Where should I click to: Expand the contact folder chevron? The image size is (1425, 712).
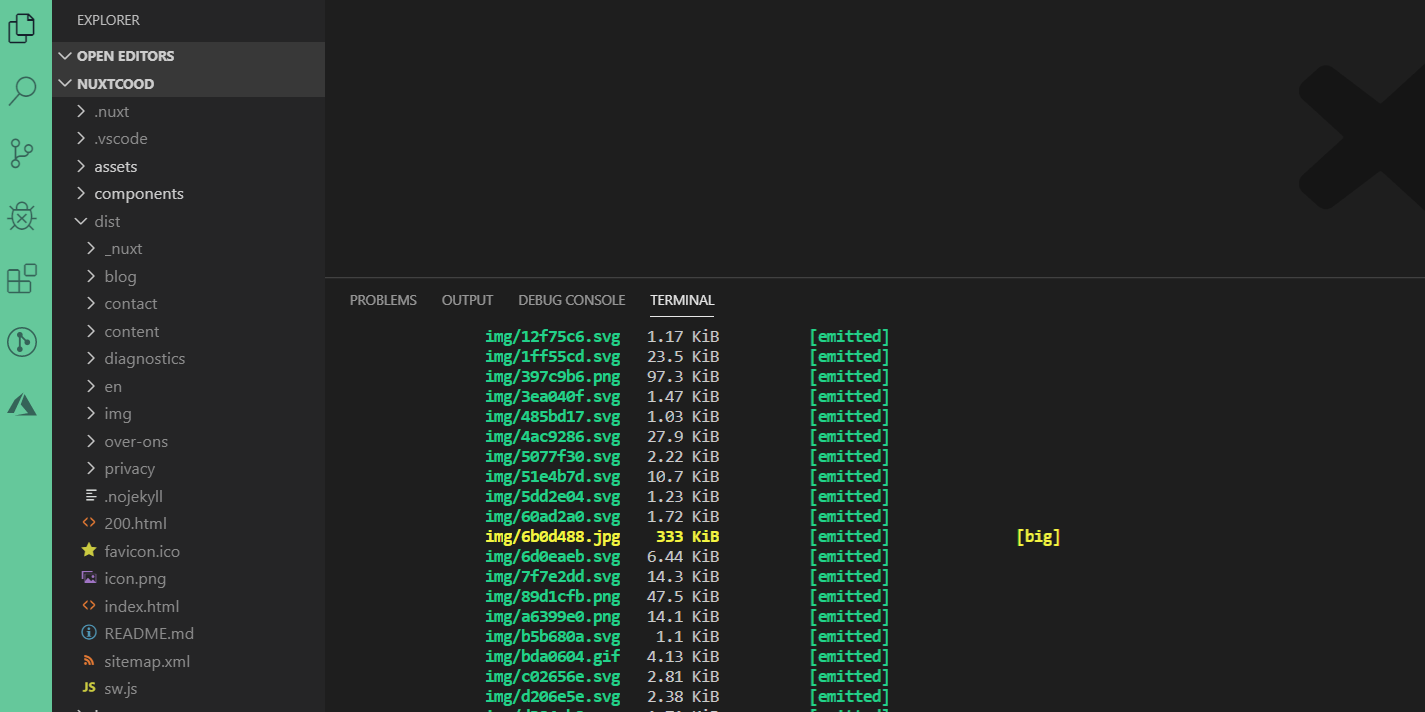[91, 303]
